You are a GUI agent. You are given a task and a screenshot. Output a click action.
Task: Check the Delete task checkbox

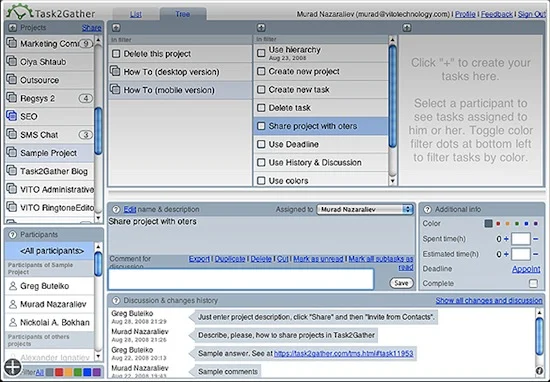pyautogui.click(x=261, y=108)
